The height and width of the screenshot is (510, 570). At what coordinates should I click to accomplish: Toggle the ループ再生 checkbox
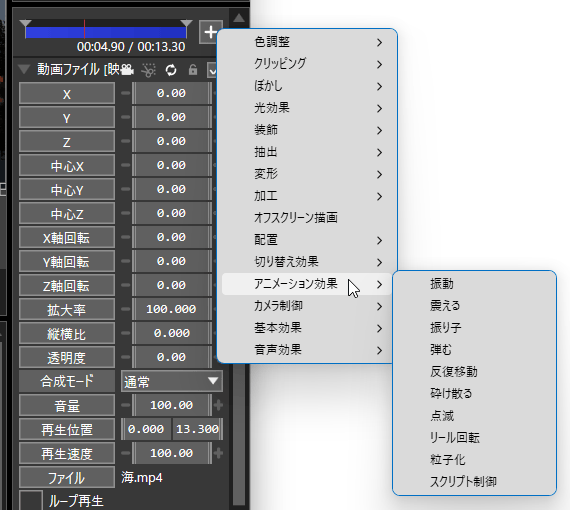coord(31,500)
